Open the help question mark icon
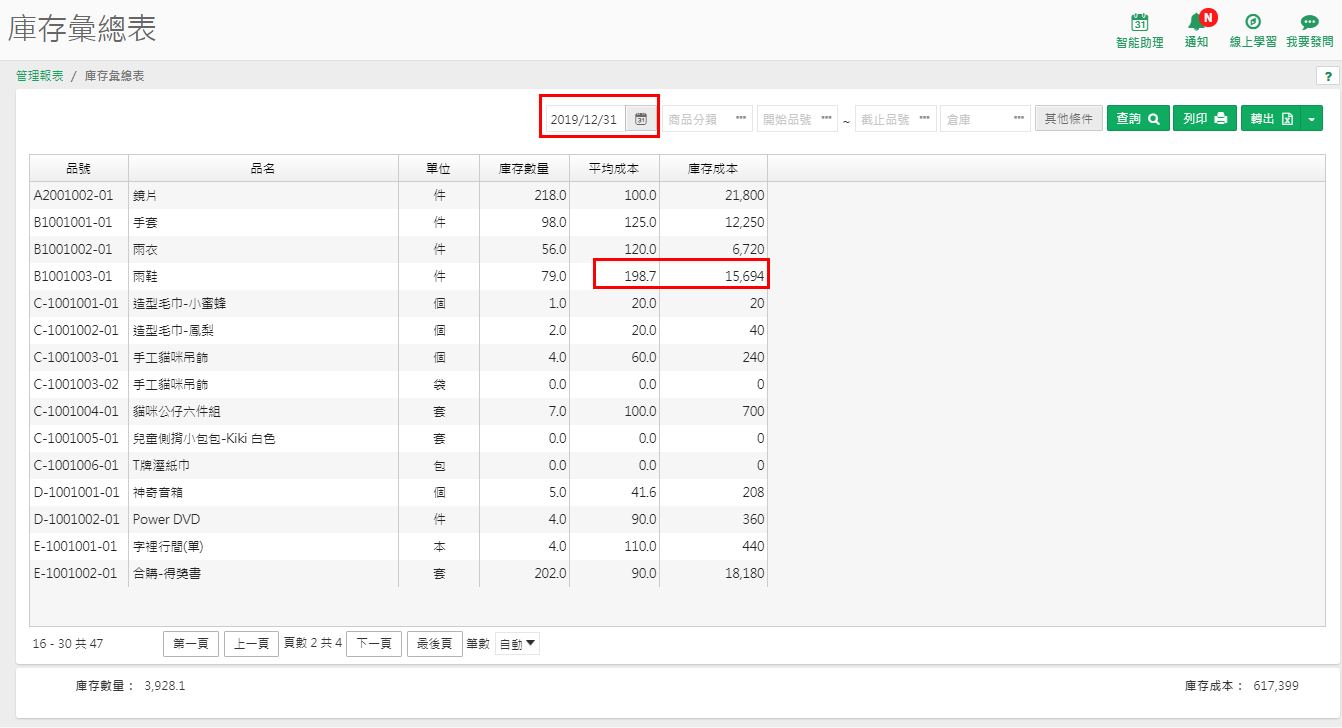 (x=1328, y=76)
